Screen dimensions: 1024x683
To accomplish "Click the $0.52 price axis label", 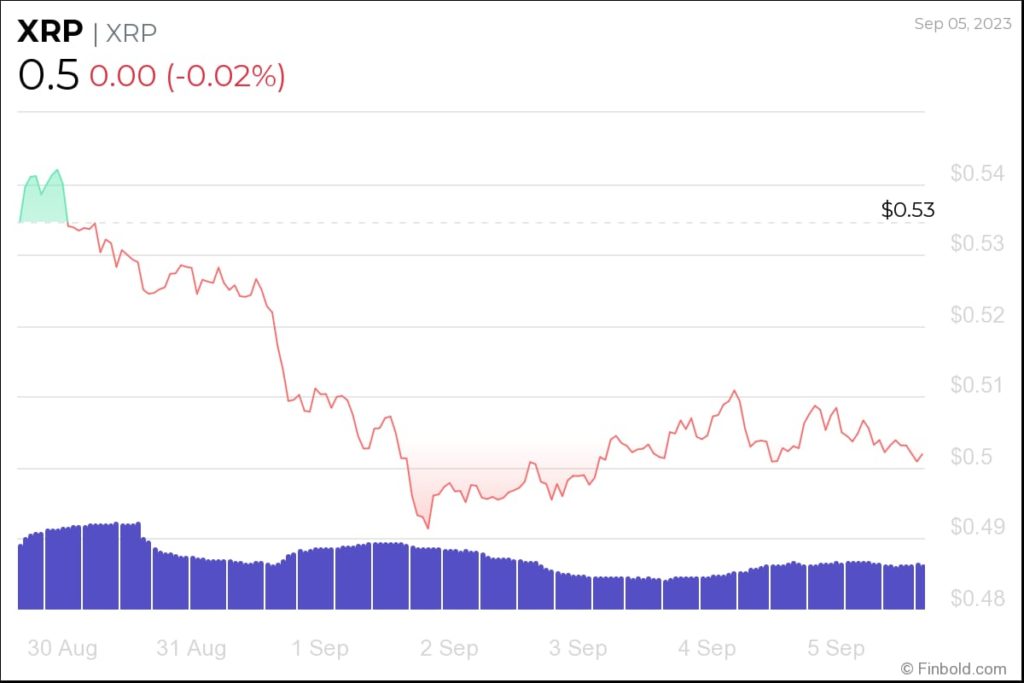I will [x=976, y=315].
